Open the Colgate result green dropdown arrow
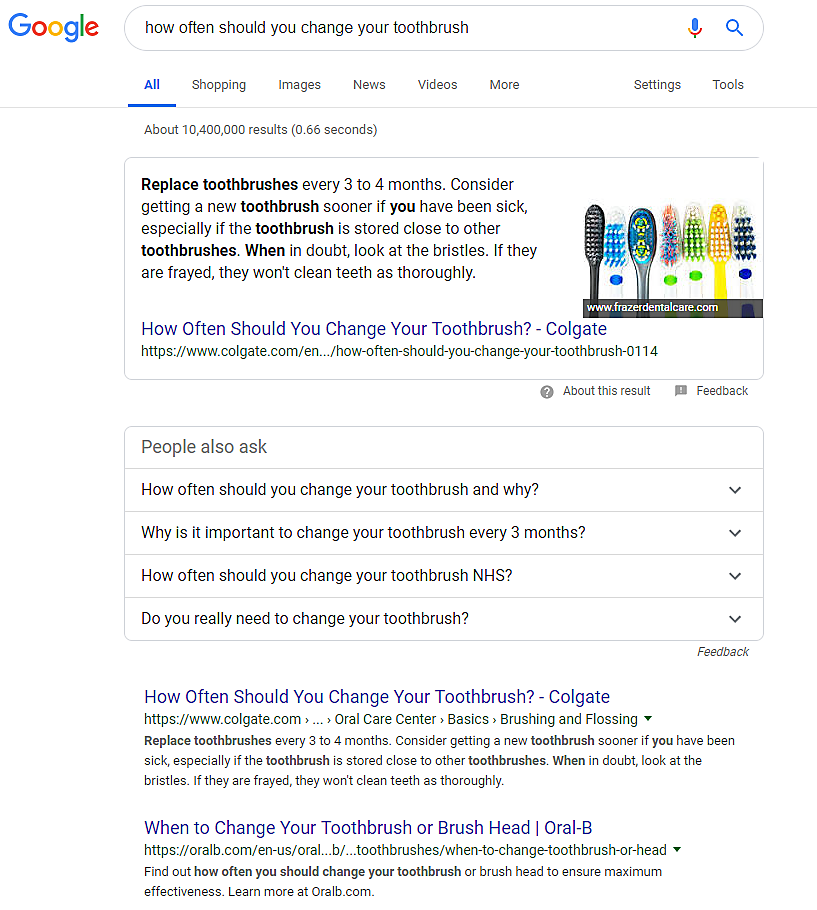Image resolution: width=817 pixels, height=910 pixels. pos(648,719)
